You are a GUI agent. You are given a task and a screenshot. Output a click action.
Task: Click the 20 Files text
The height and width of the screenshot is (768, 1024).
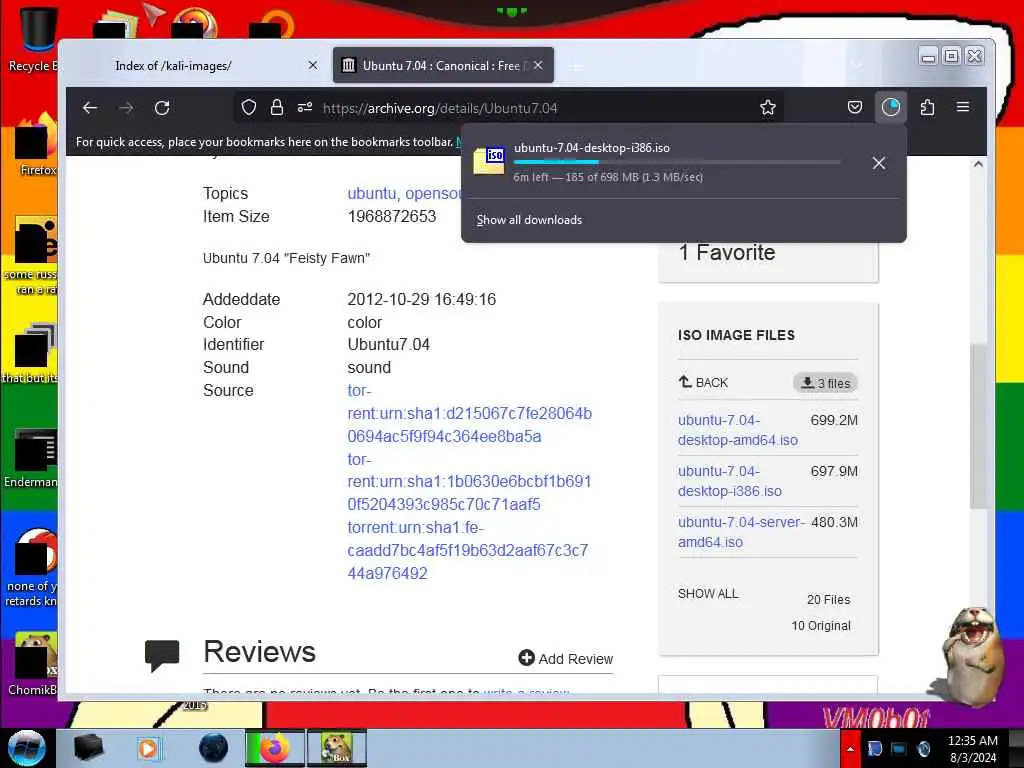829,600
